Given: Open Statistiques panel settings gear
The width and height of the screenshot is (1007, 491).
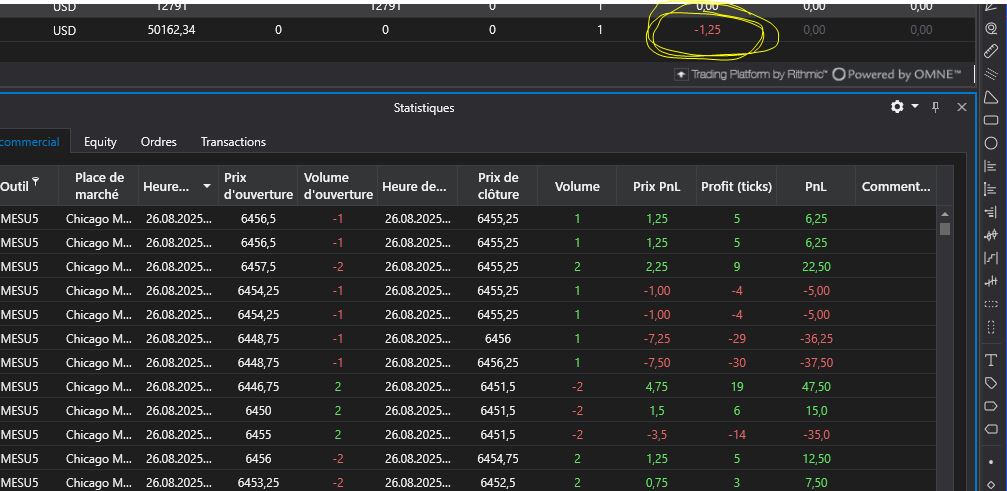Looking at the screenshot, I should (x=897, y=107).
